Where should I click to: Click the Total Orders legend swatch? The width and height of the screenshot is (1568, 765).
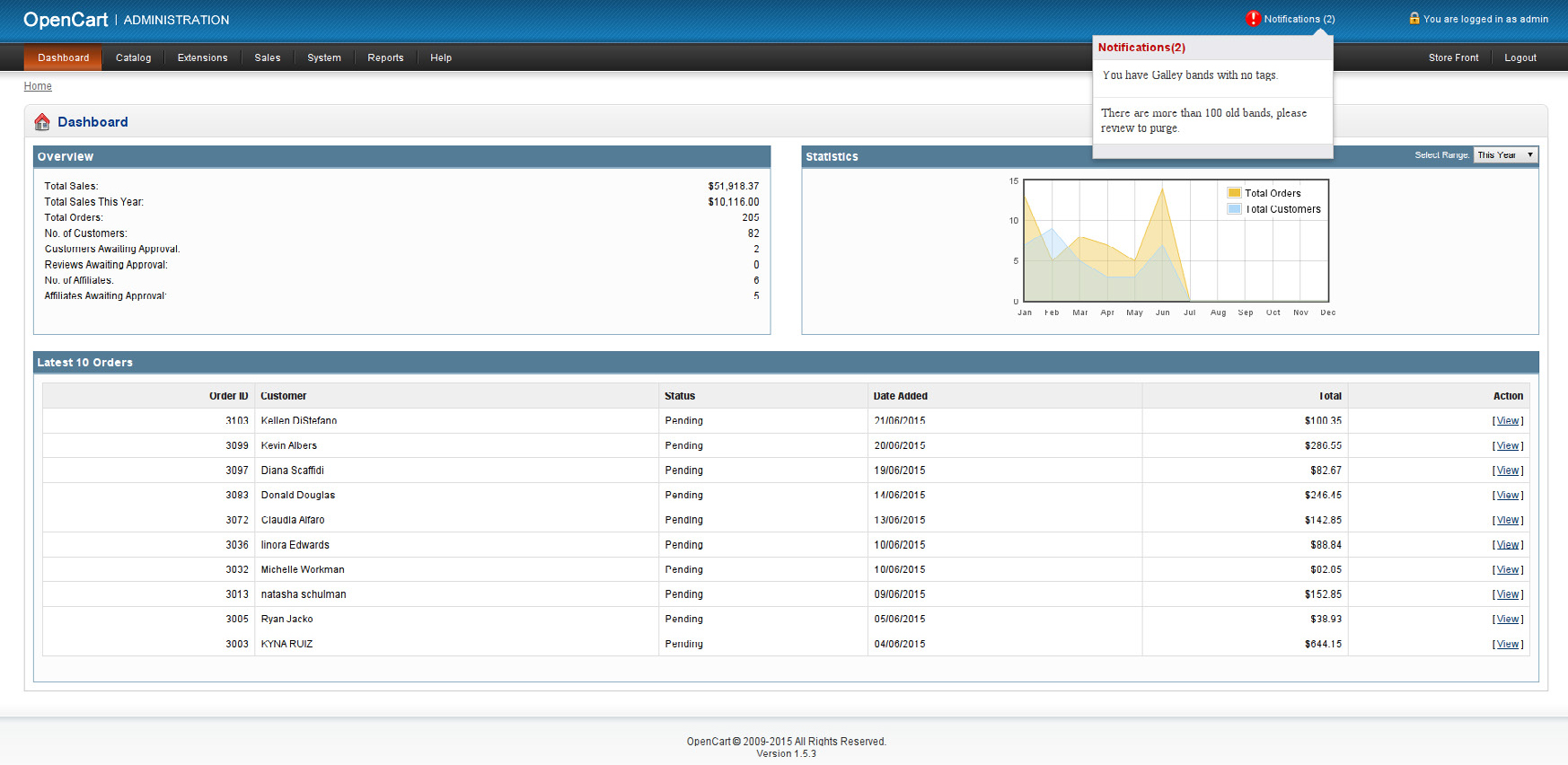coord(1234,193)
